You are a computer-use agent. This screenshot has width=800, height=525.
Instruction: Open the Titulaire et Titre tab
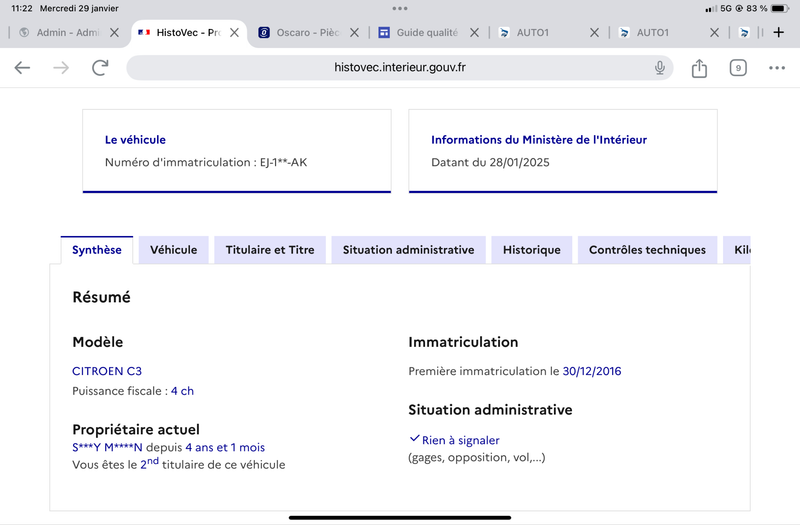coord(270,250)
